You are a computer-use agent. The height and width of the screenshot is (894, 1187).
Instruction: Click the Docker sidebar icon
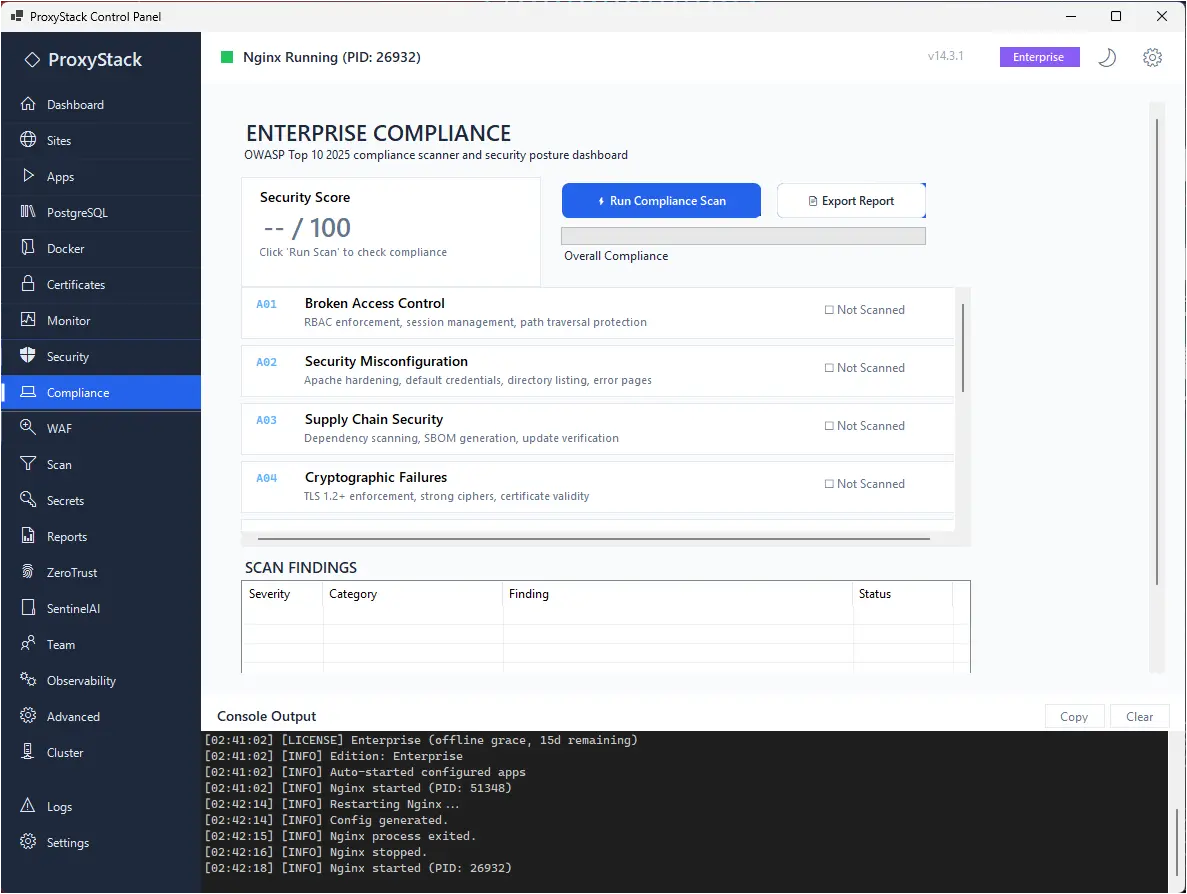(x=28, y=248)
